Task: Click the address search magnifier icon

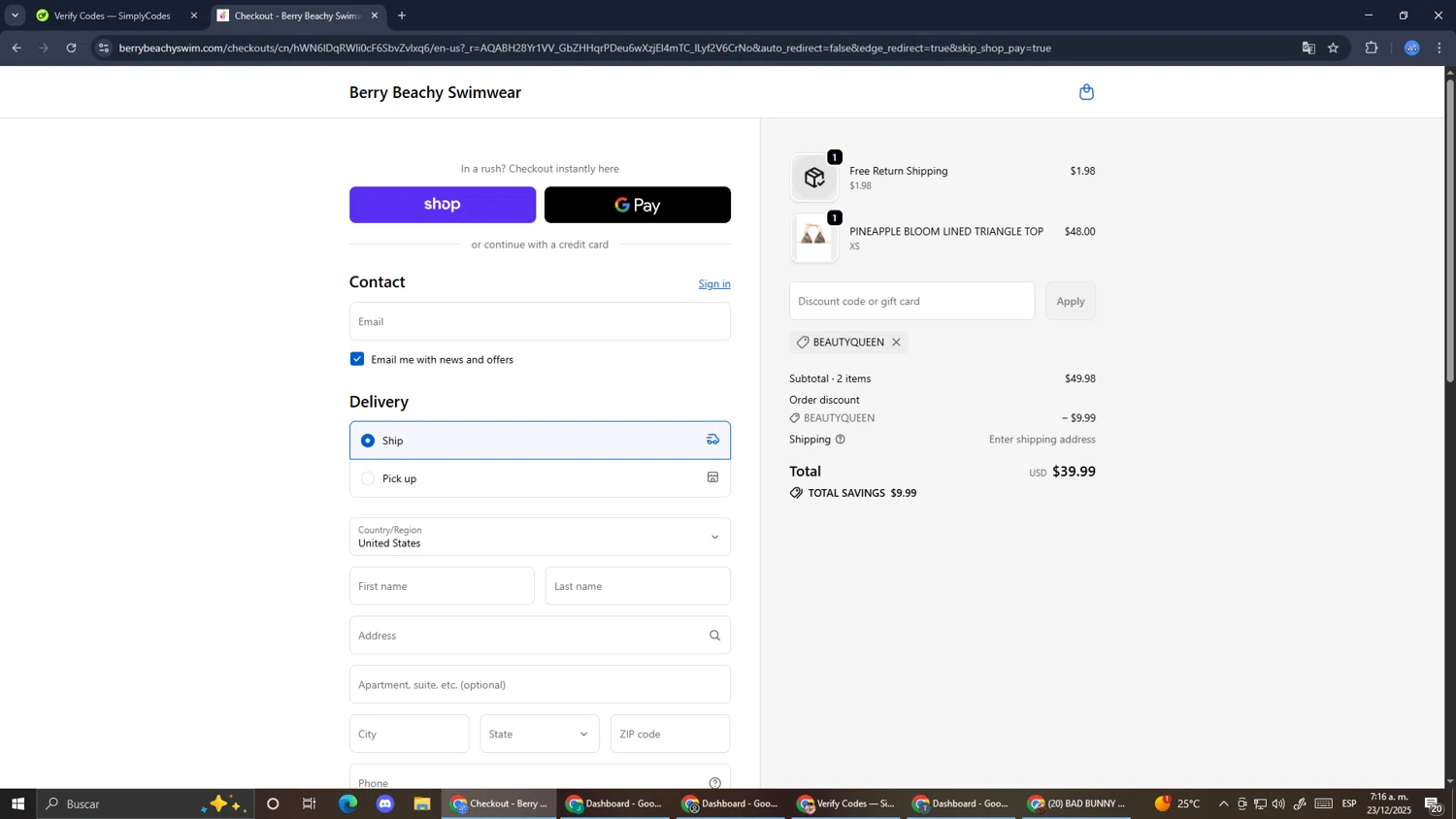Action: (x=714, y=636)
